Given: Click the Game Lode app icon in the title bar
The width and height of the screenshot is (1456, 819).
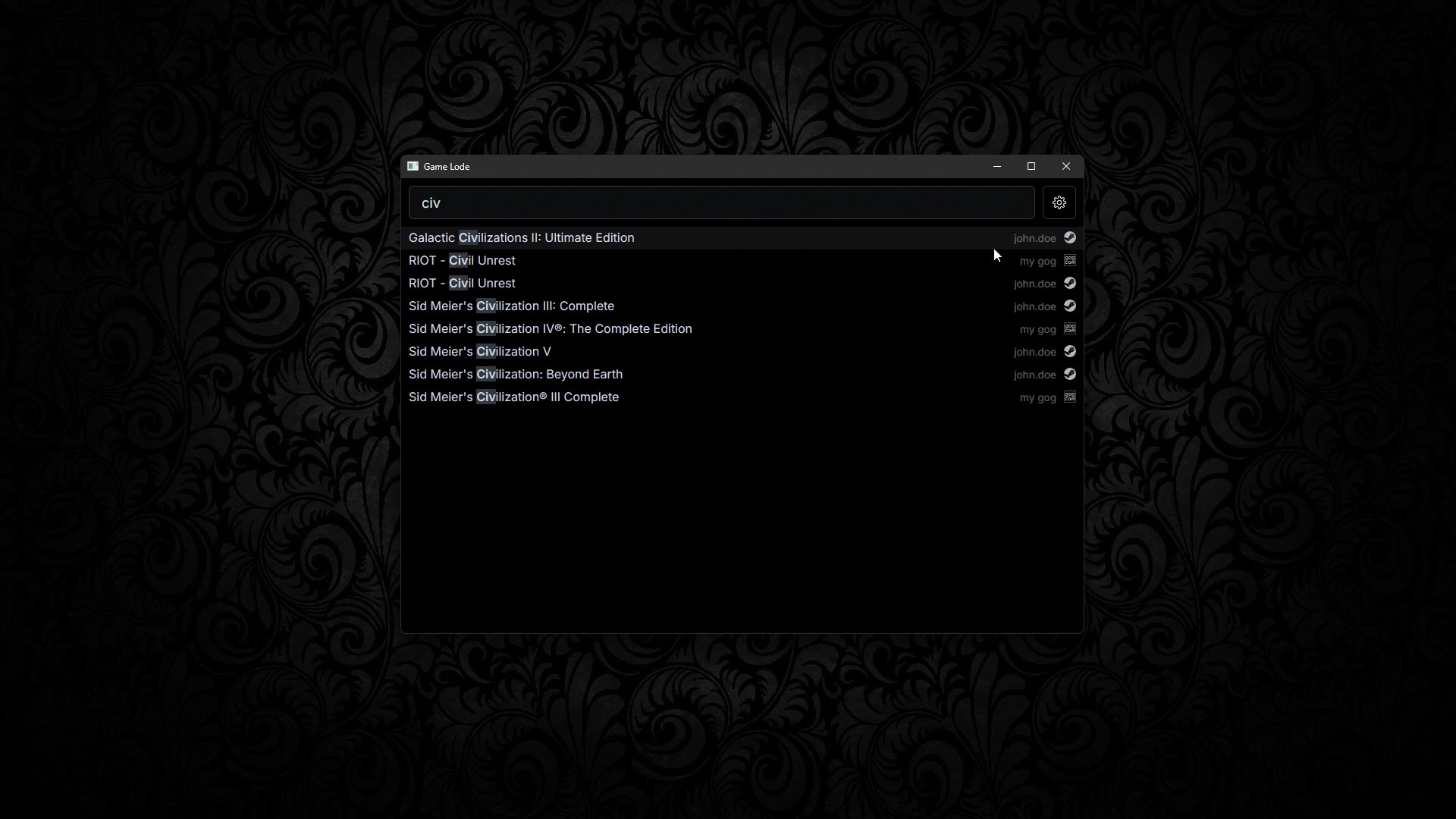Looking at the screenshot, I should pos(413,166).
